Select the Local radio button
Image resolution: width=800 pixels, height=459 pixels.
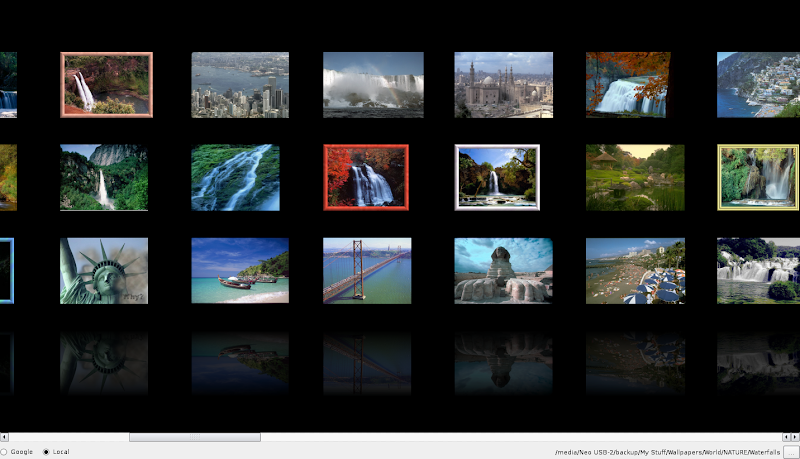click(46, 452)
